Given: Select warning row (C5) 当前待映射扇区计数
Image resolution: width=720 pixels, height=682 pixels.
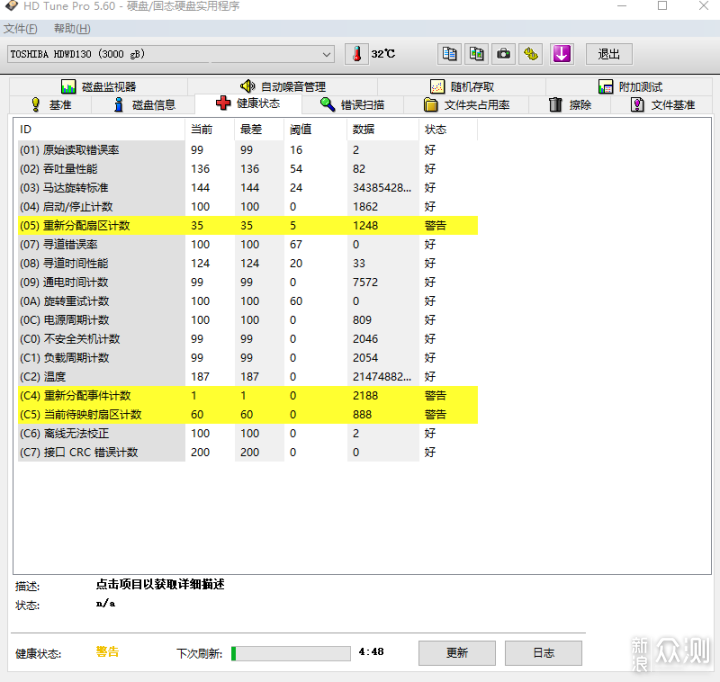Looking at the screenshot, I should pos(248,414).
